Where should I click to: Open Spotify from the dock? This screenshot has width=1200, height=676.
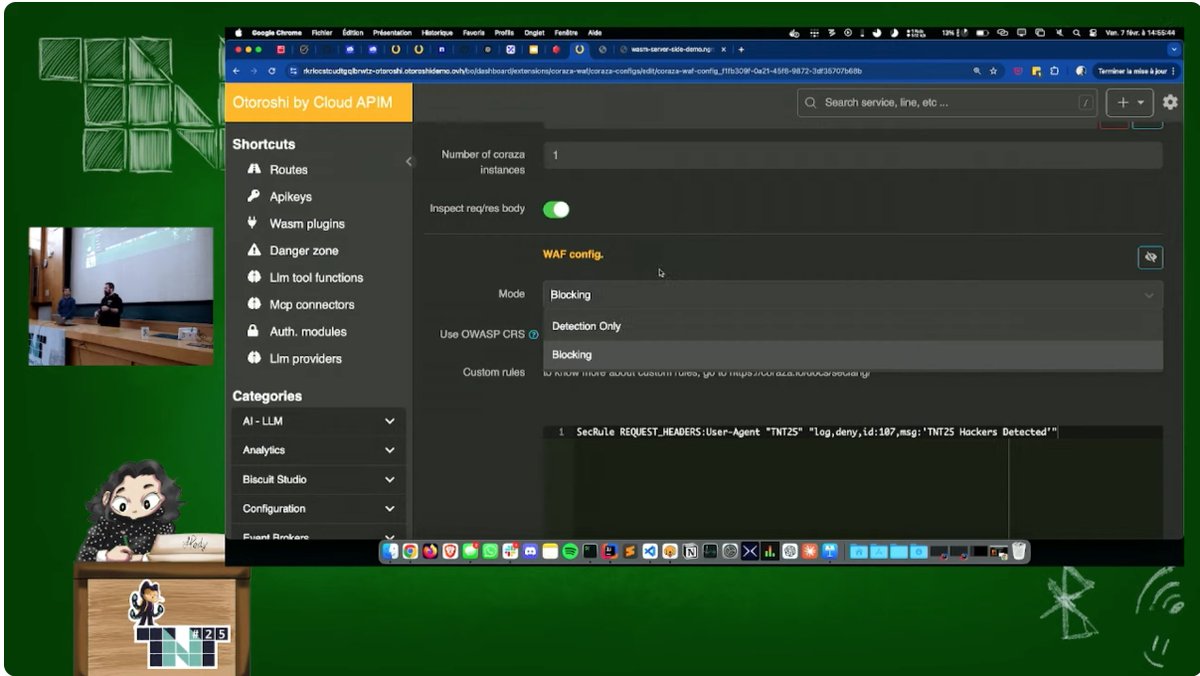(x=569, y=551)
